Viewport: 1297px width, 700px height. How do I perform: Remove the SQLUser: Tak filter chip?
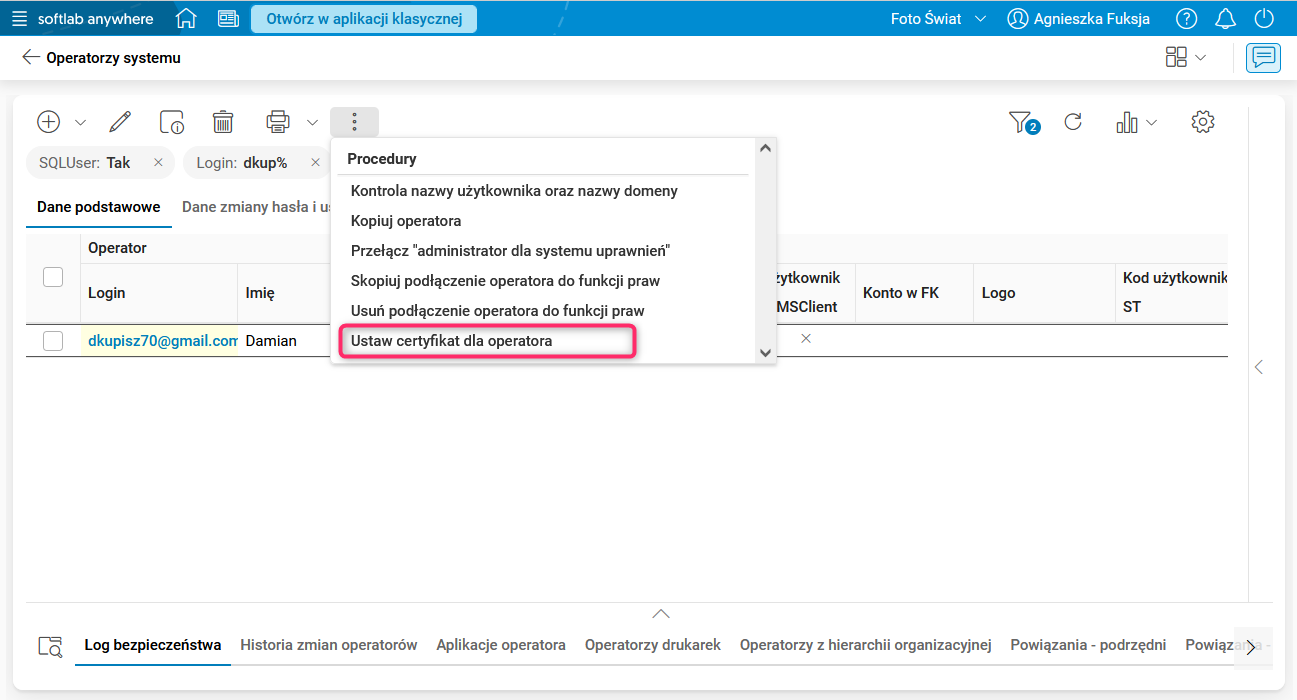158,162
